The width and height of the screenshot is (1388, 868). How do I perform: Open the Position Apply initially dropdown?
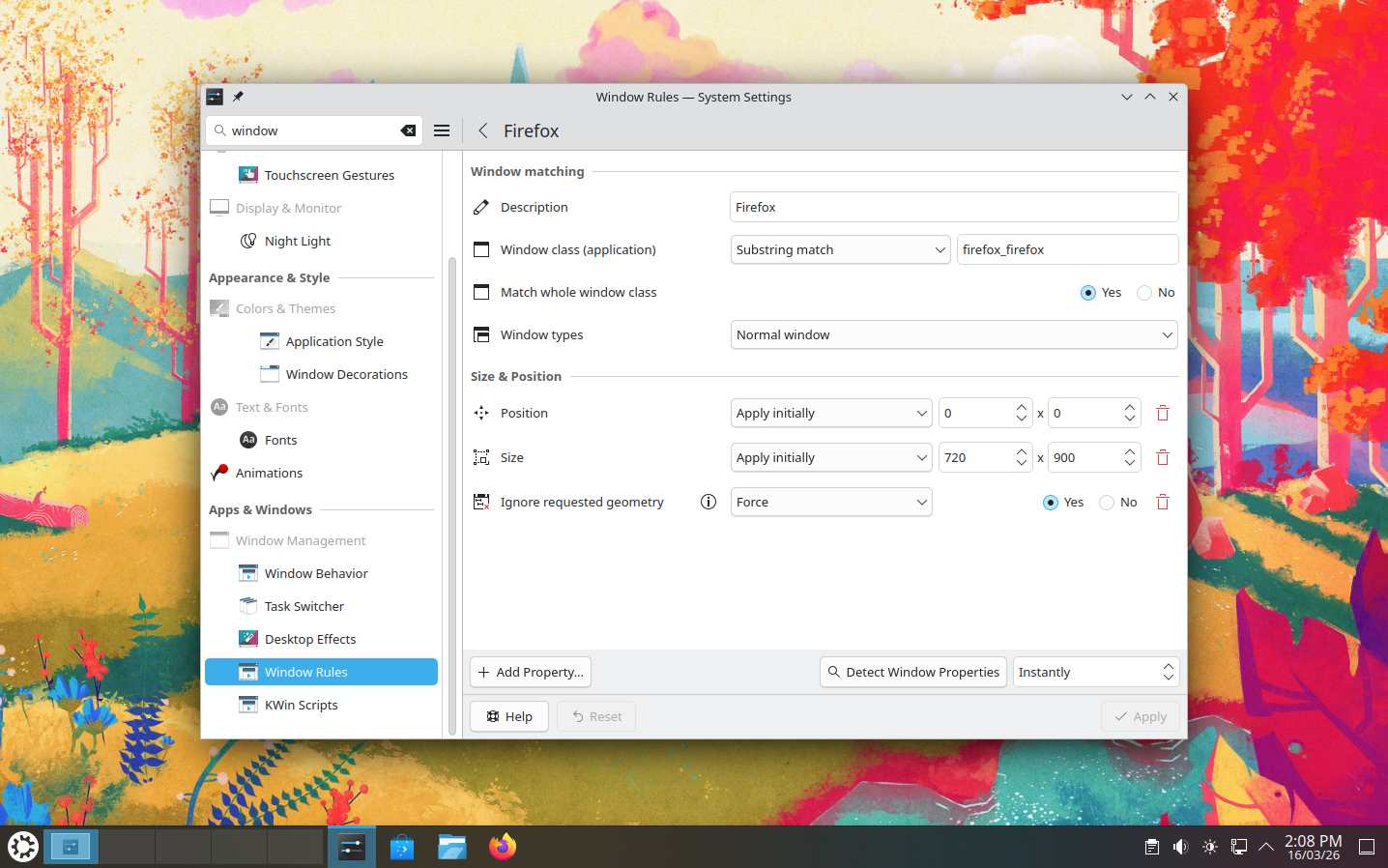point(831,413)
